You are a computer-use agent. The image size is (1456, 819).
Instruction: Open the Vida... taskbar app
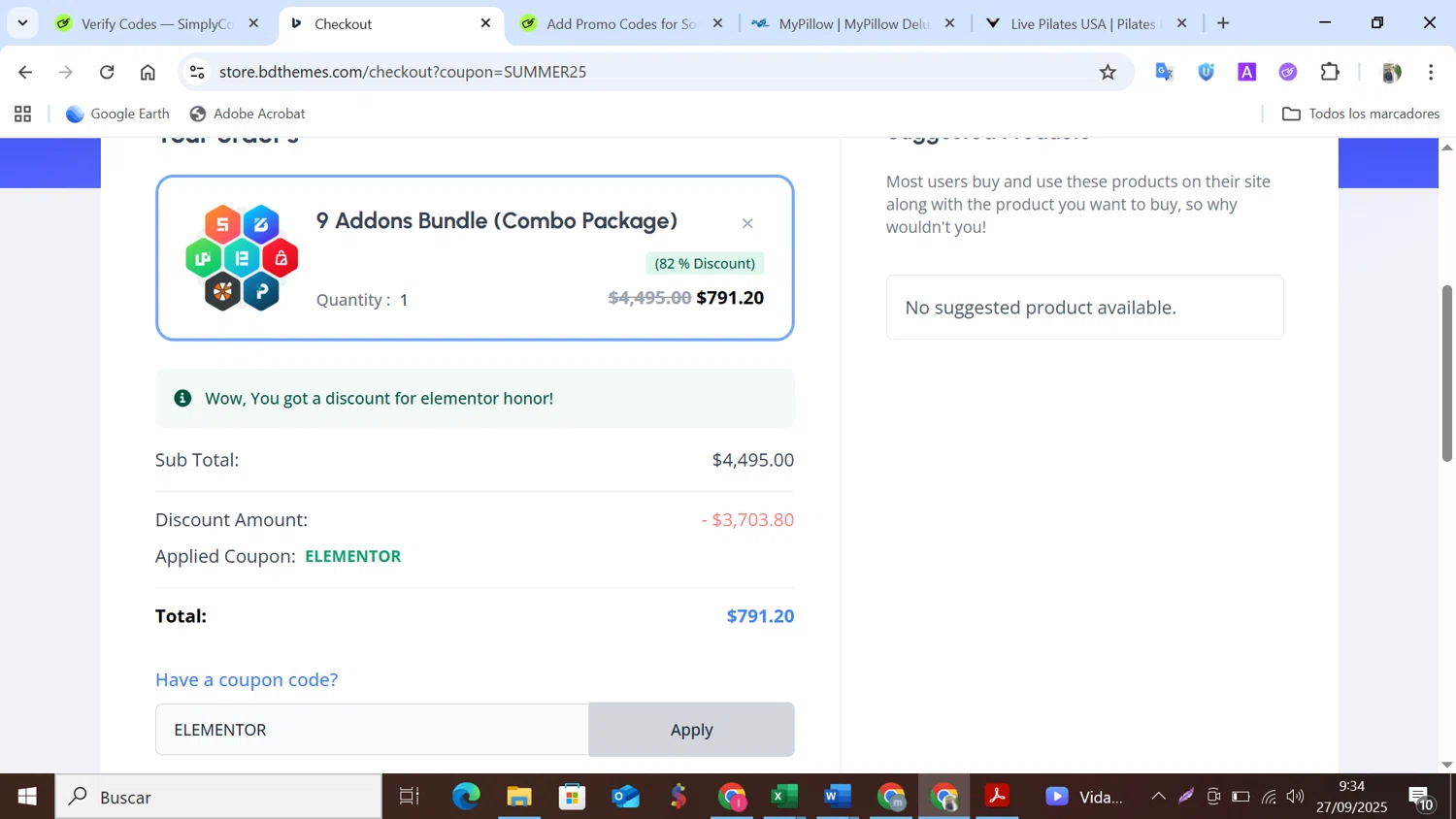[x=1083, y=797]
